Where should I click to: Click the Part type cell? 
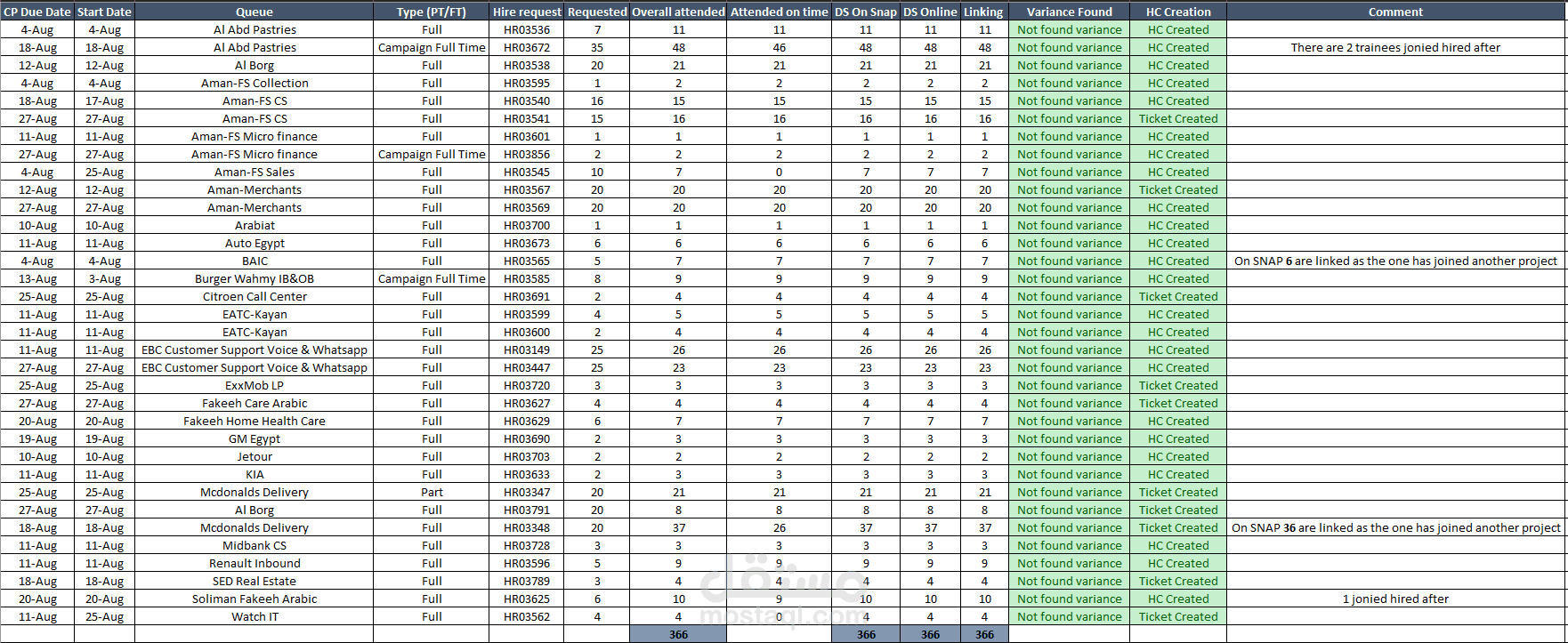coord(432,492)
